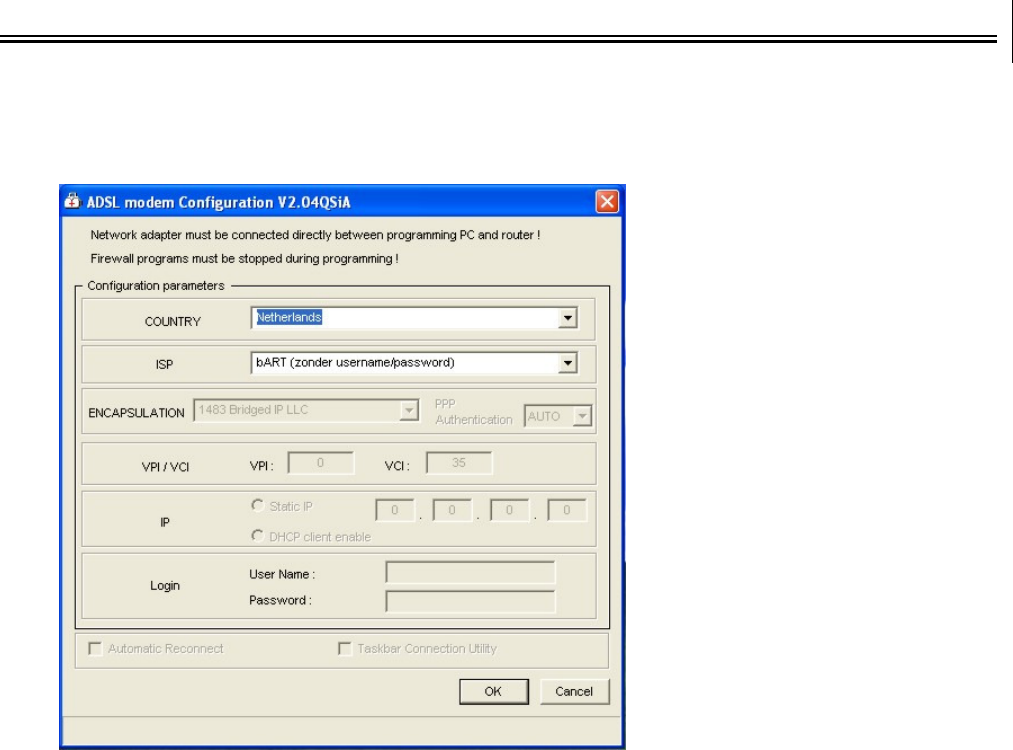Click the ADSL modem title bar icon

(72, 202)
